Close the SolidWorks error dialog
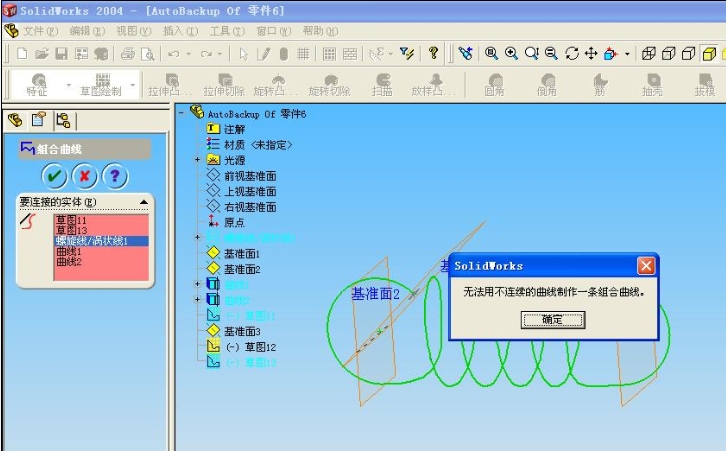Image resolution: width=726 pixels, height=451 pixels. pos(646,266)
